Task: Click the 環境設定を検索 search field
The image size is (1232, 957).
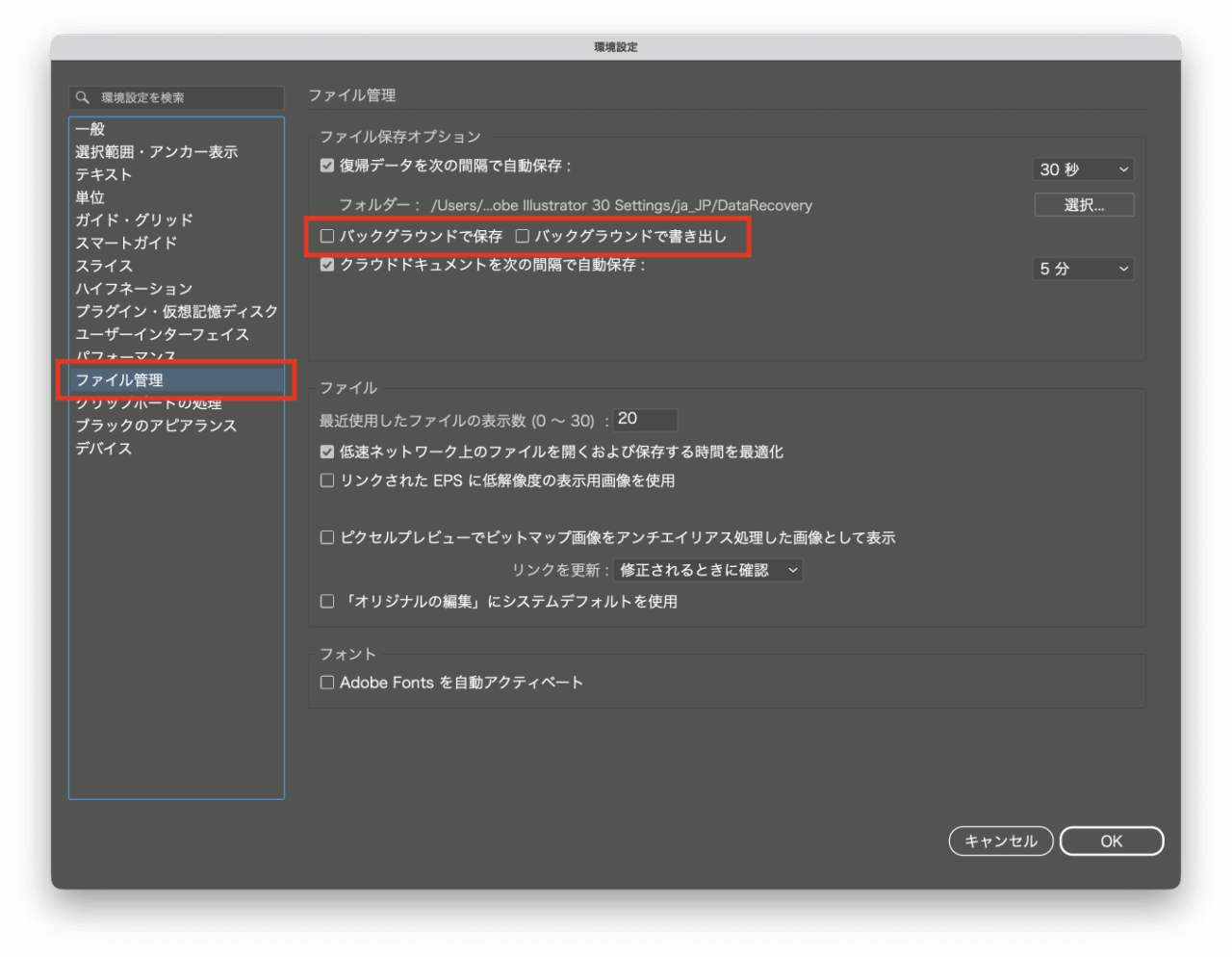Action: click(x=188, y=97)
